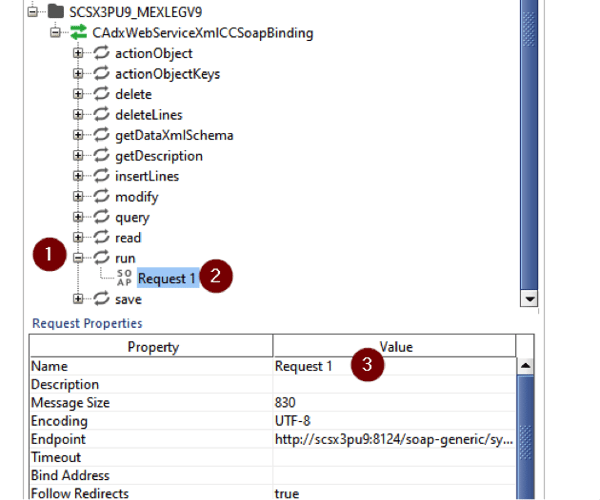Viewport: 600px width, 500px height.
Task: Expand the deleteLines operation
Action: (78, 114)
